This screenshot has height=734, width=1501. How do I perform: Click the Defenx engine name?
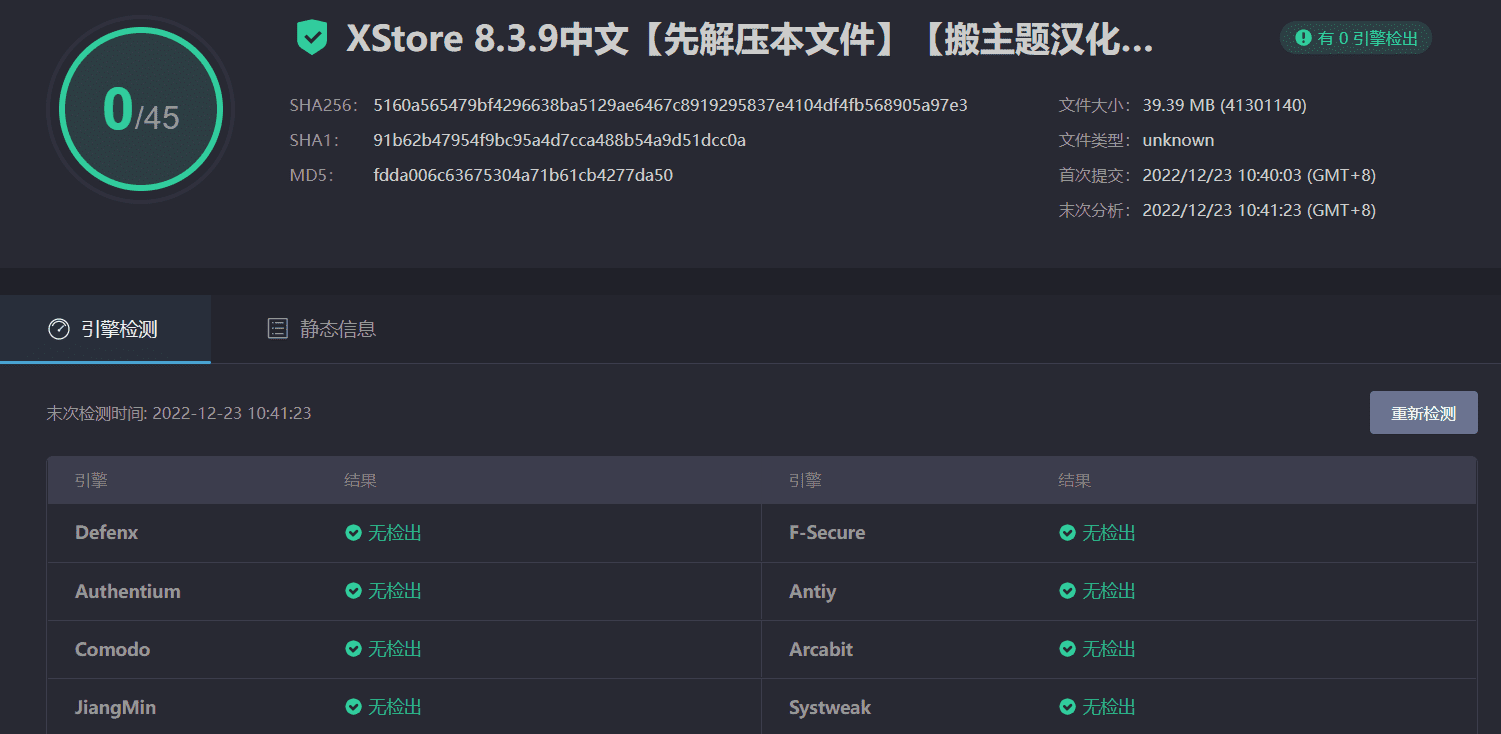tap(107, 533)
